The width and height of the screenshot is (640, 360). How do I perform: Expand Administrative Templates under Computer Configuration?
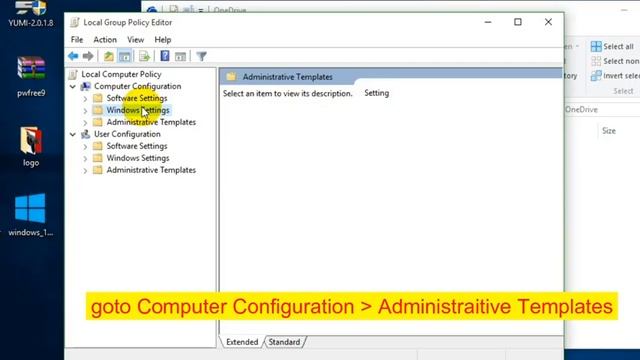click(85, 122)
